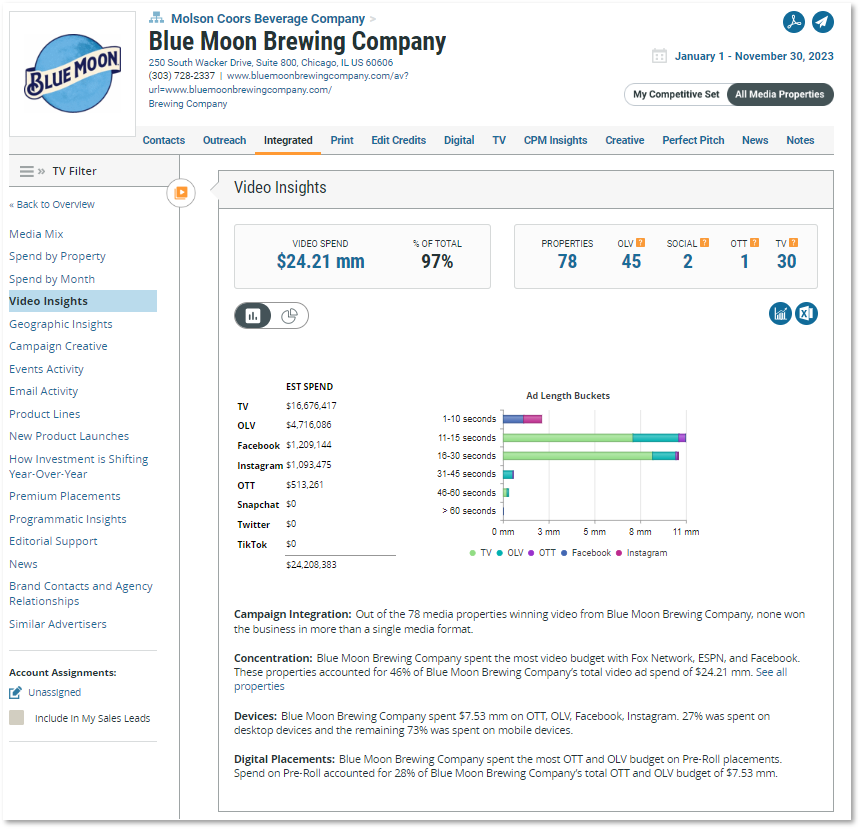Open the TV tab
The image size is (860, 829).
point(499,140)
